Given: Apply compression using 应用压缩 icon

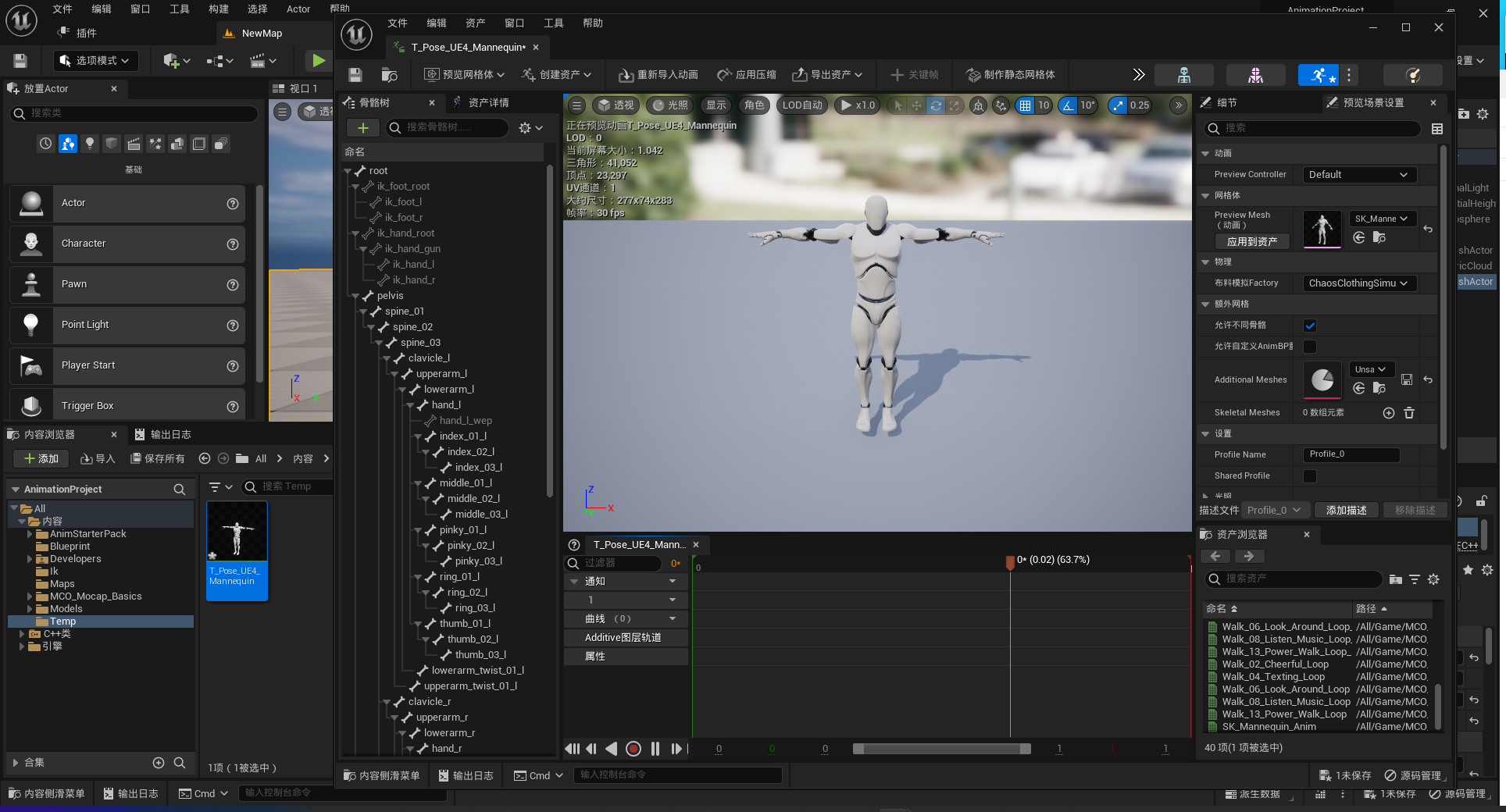Looking at the screenshot, I should tap(747, 74).
